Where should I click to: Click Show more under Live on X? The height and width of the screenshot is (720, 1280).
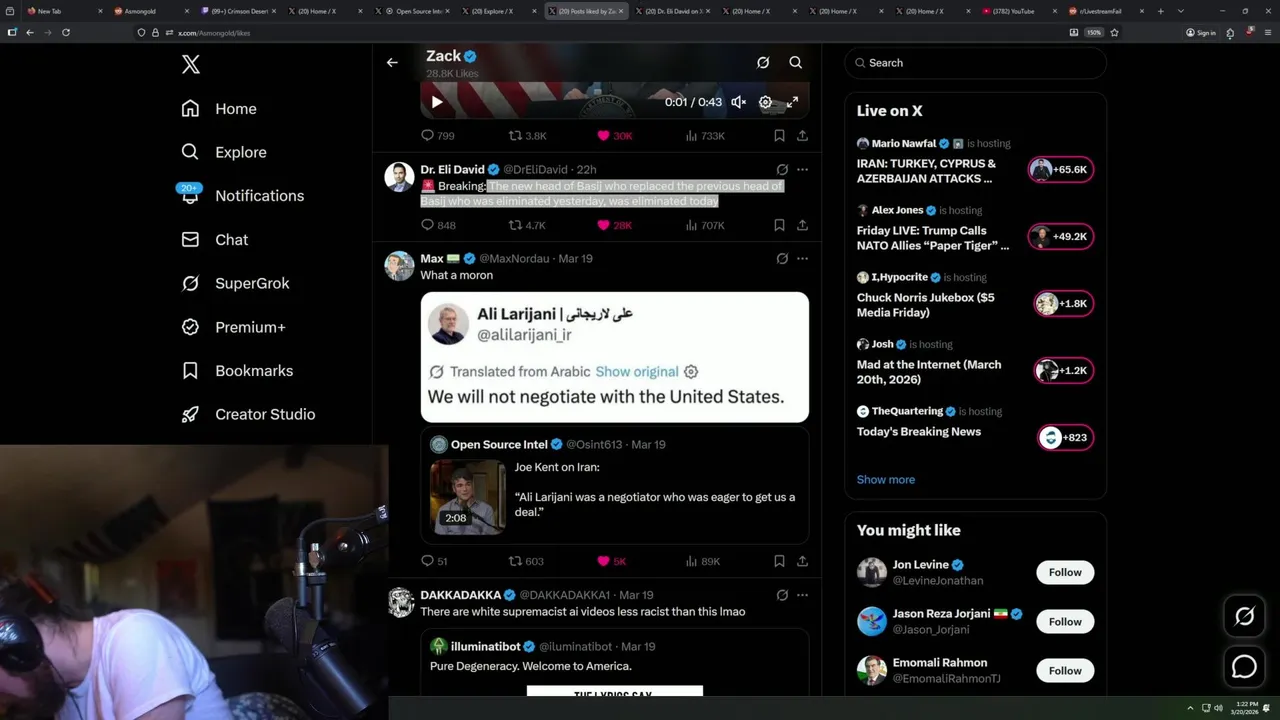[885, 479]
